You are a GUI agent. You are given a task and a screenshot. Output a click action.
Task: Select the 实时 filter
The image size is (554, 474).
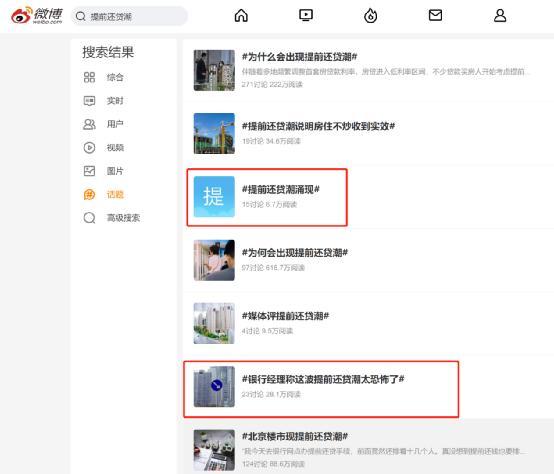tap(115, 101)
